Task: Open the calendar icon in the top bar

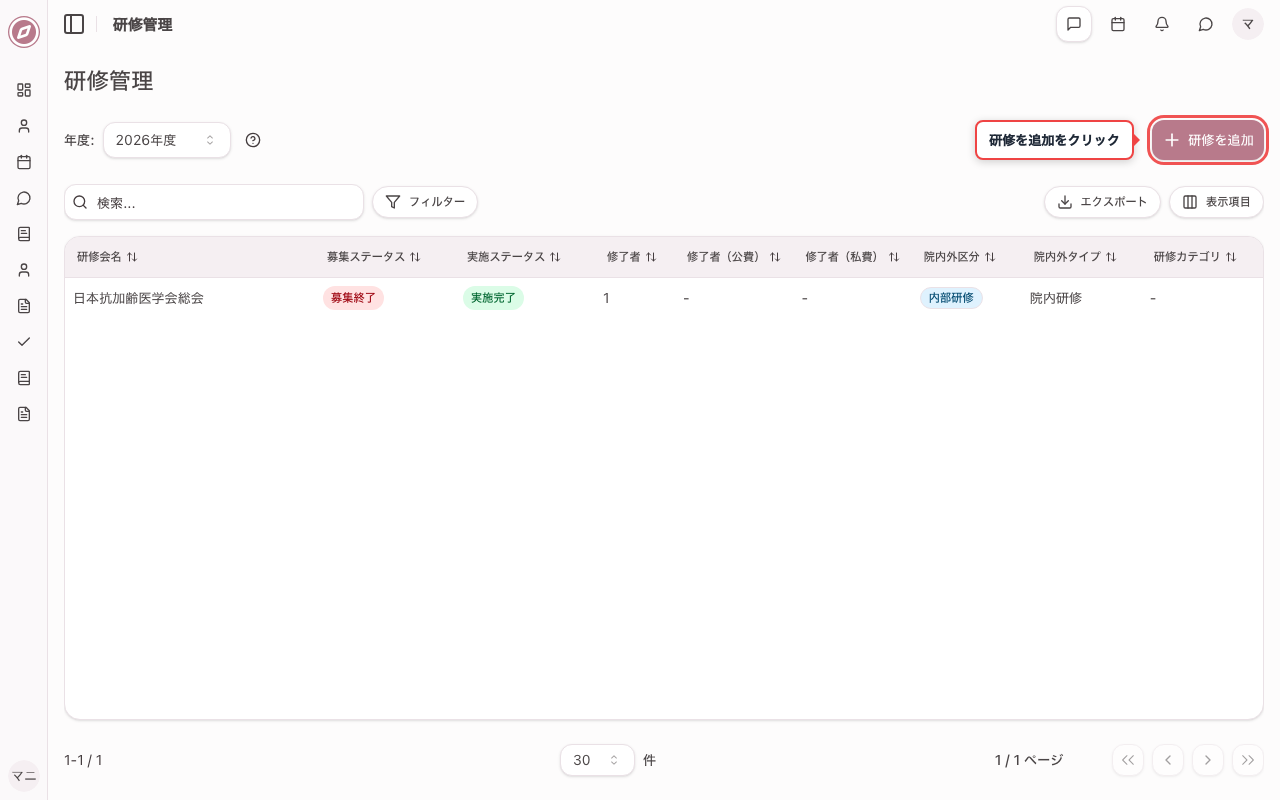Action: 1118,24
